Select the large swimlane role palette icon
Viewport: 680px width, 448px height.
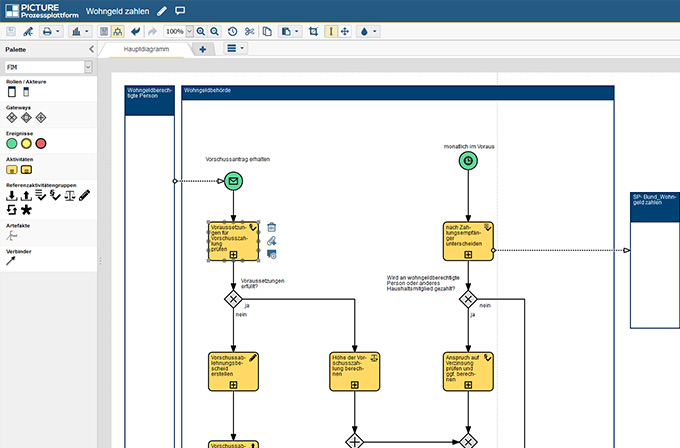pyautogui.click(x=12, y=92)
